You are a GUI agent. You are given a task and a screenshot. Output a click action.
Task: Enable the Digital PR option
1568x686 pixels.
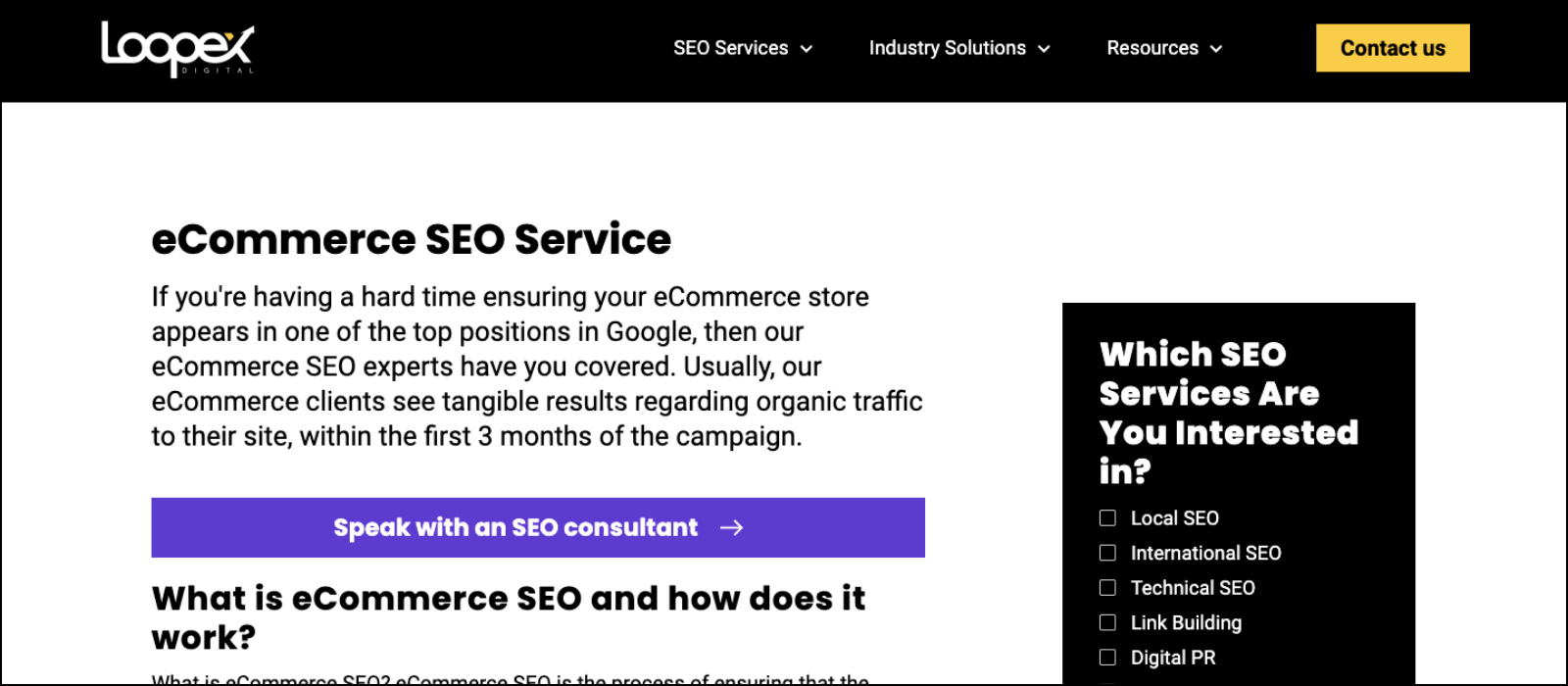[x=1107, y=658]
